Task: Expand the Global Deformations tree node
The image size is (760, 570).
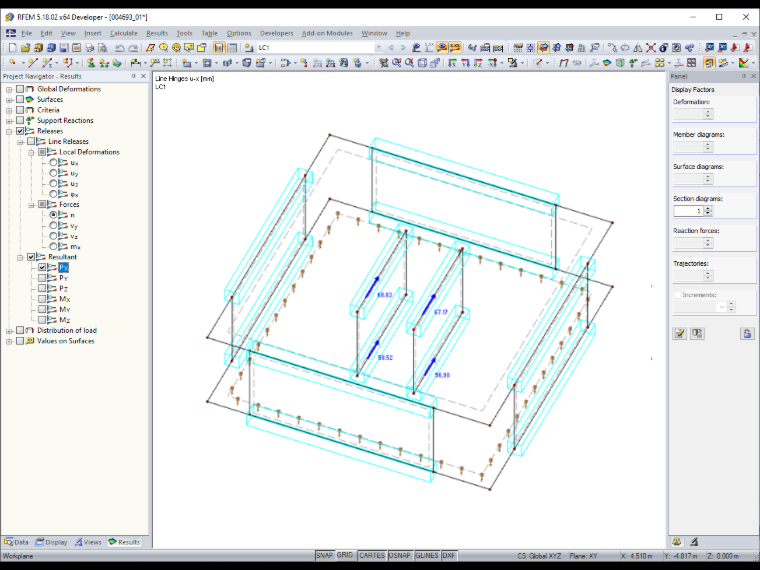Action: click(x=9, y=89)
